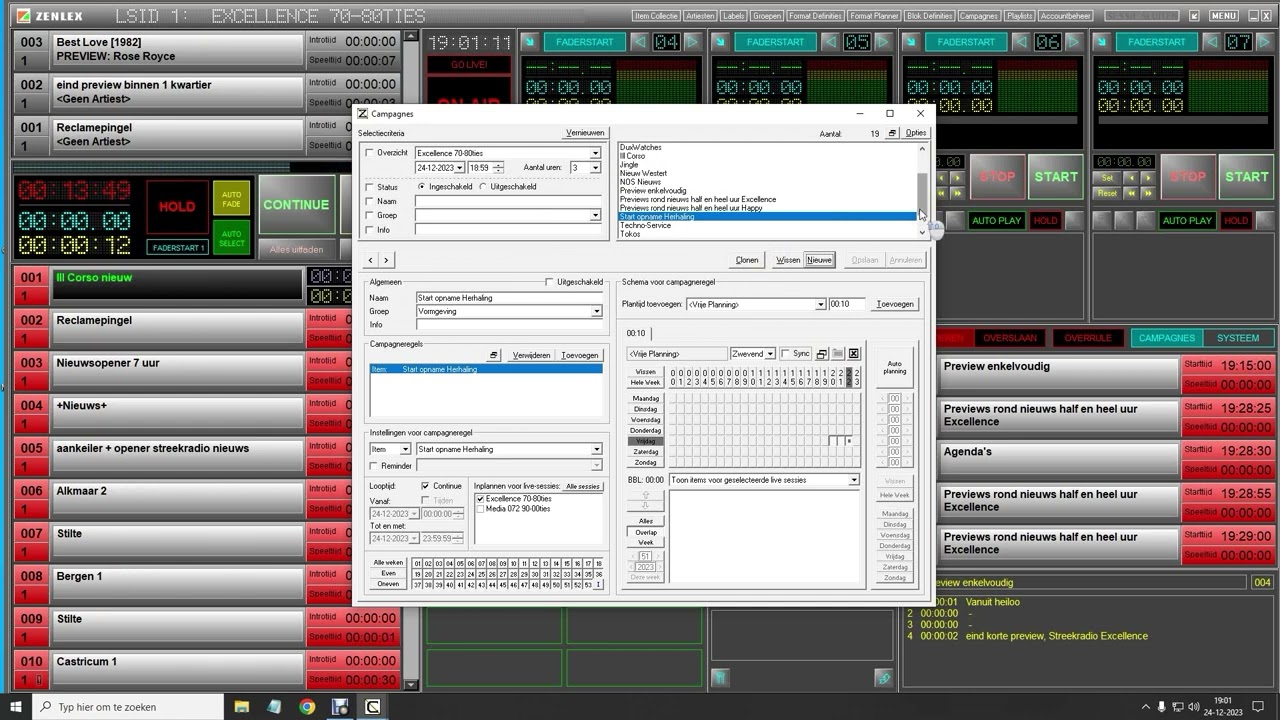
Task: Click next player arrow beside display 07
Action: [x=1265, y=42]
